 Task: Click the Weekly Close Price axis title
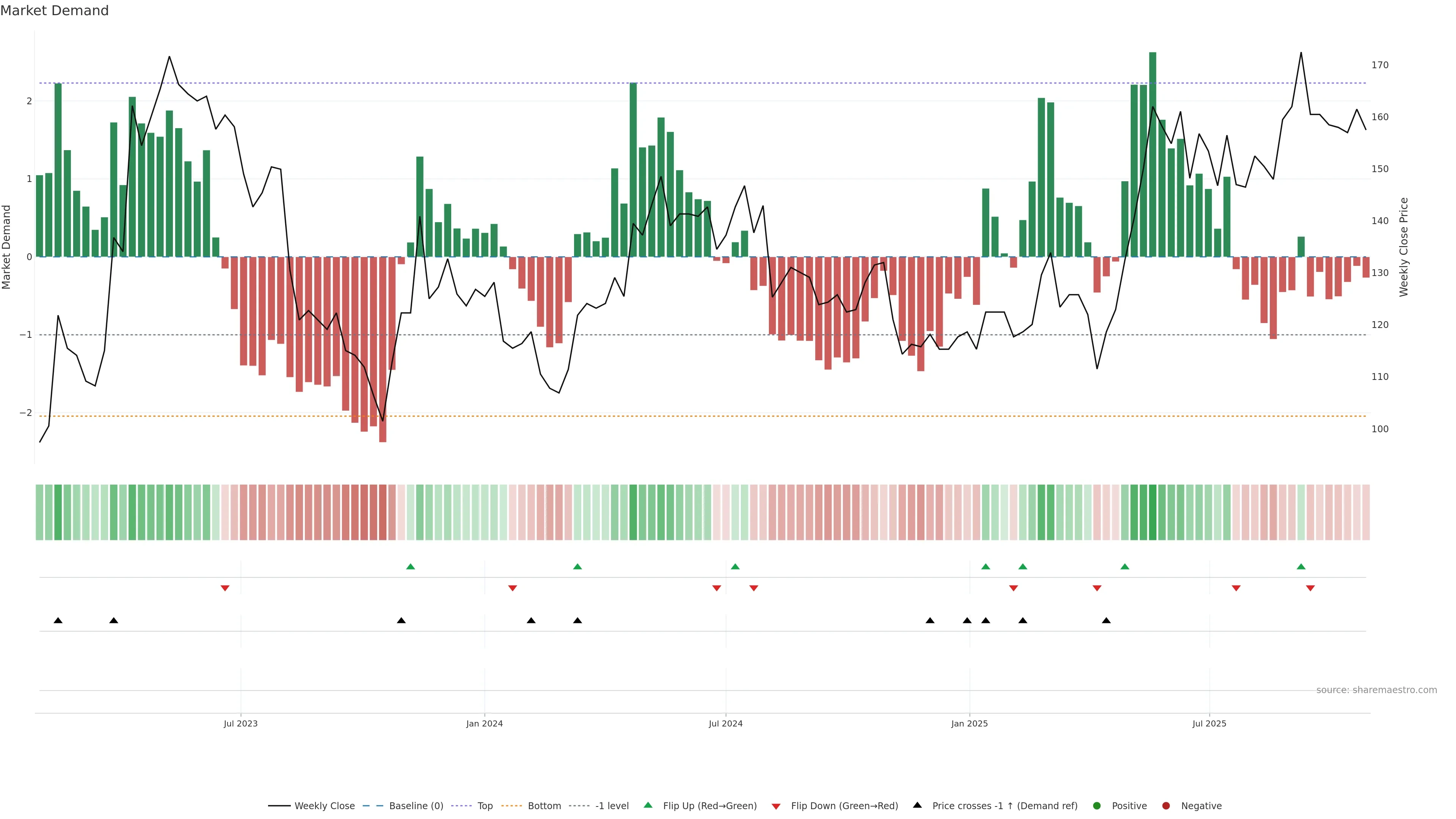click(x=1403, y=247)
